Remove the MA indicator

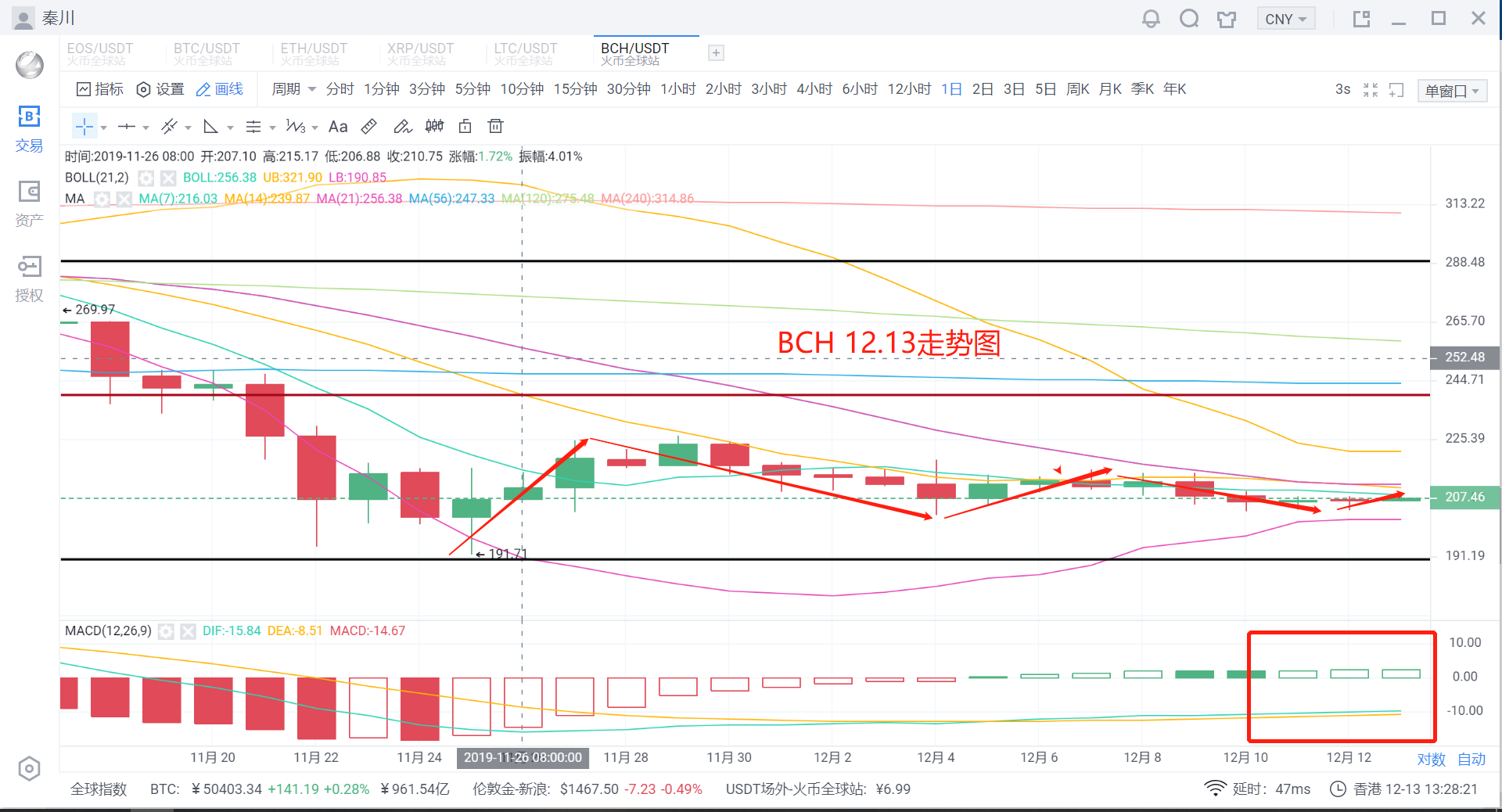coord(124,199)
